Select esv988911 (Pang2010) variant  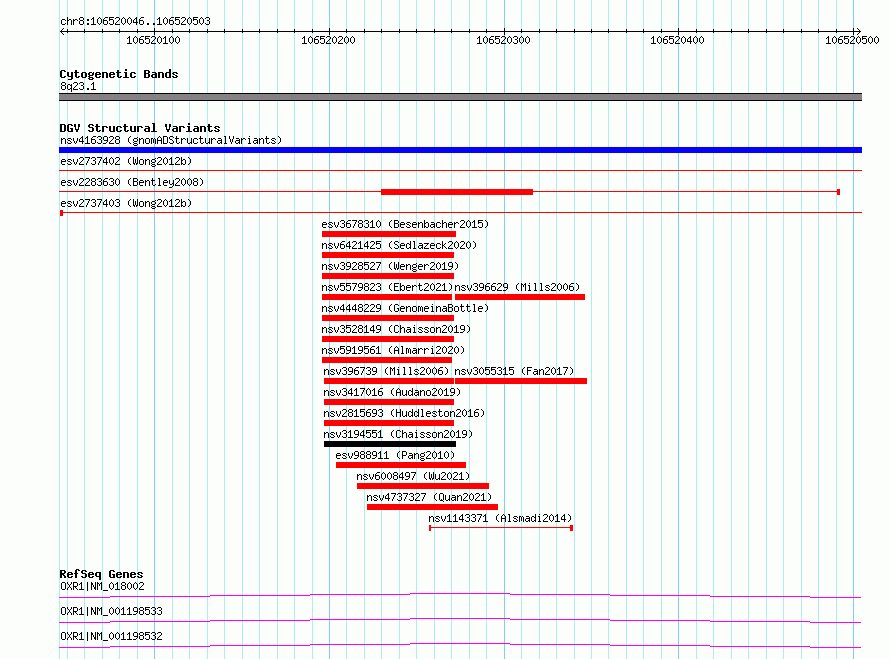pyautogui.click(x=395, y=455)
